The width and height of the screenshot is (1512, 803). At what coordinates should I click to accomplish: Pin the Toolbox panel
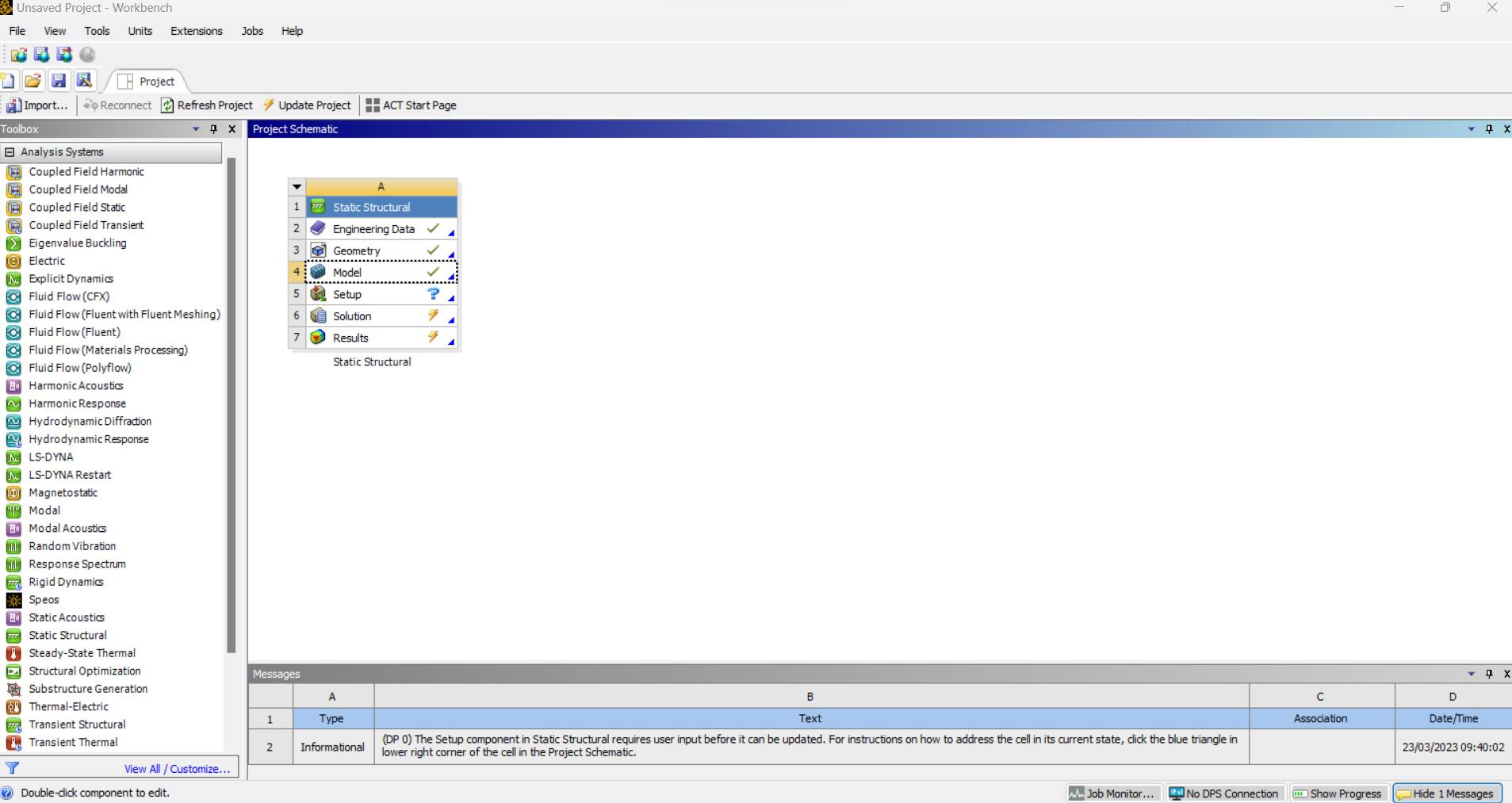213,128
